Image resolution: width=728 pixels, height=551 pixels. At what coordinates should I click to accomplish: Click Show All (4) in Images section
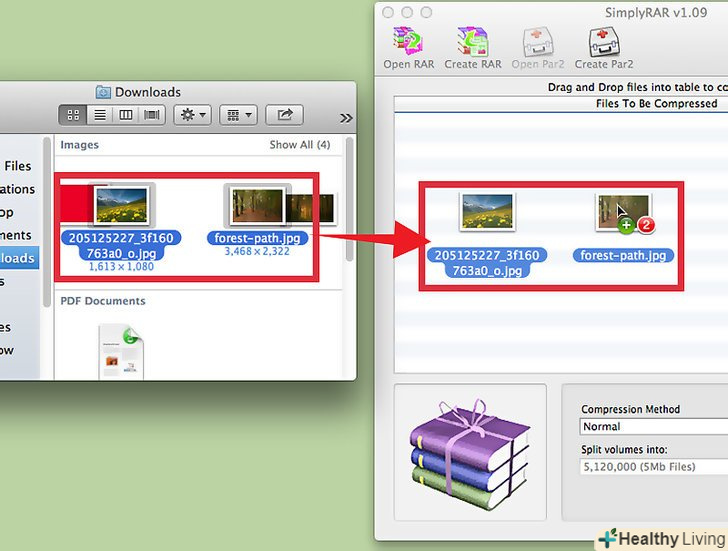pos(300,145)
